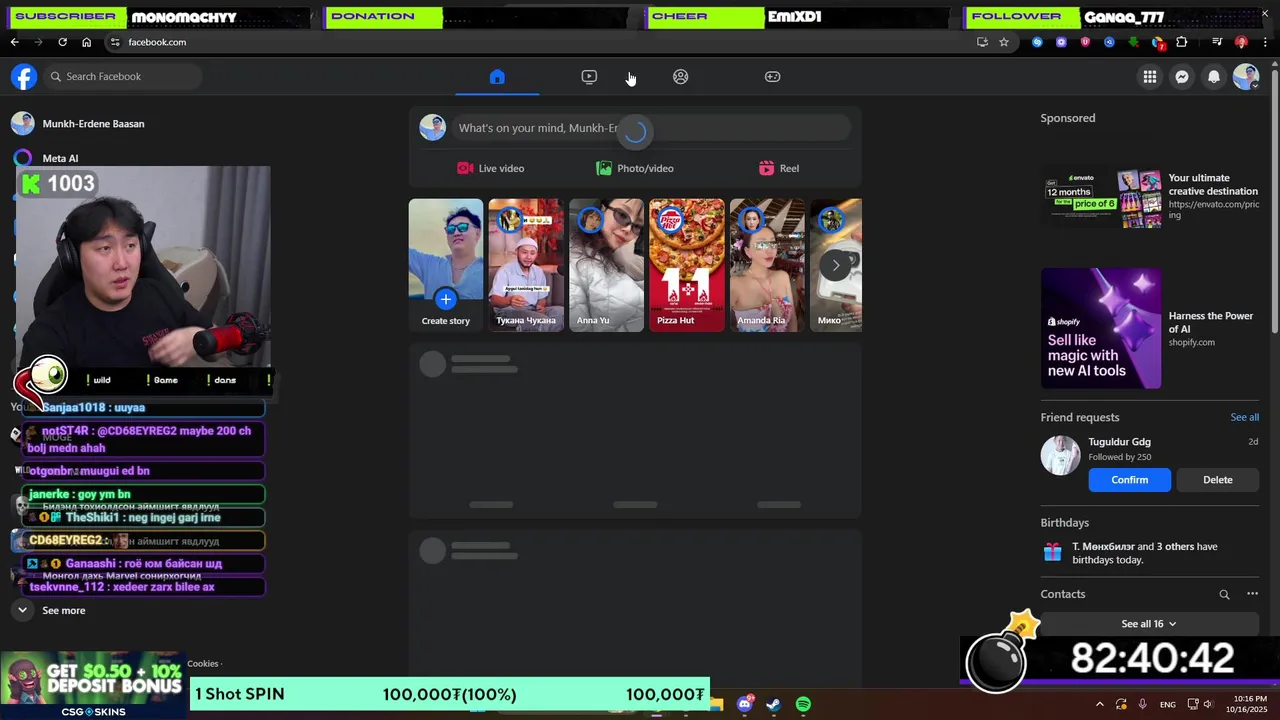
Task: Delete Tuguldur Gdg friend request
Action: coord(1218,480)
